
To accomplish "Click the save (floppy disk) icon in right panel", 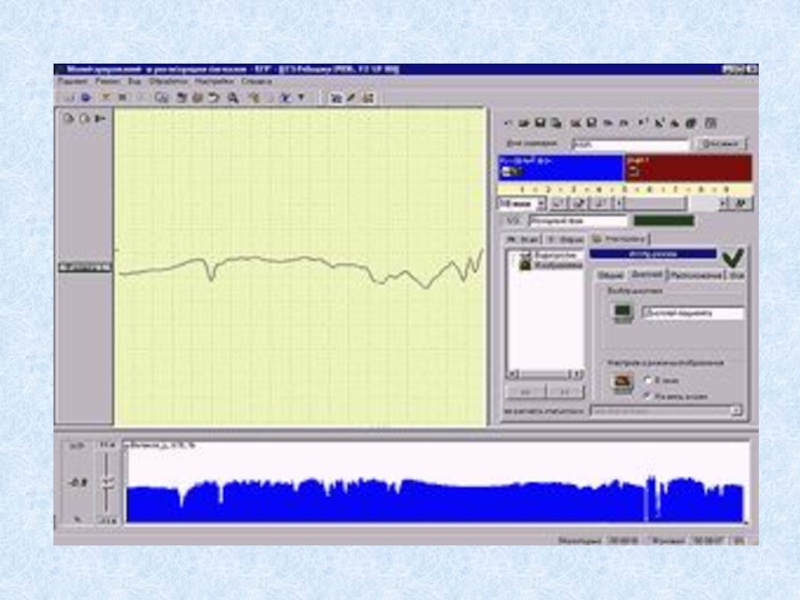I will point(540,122).
